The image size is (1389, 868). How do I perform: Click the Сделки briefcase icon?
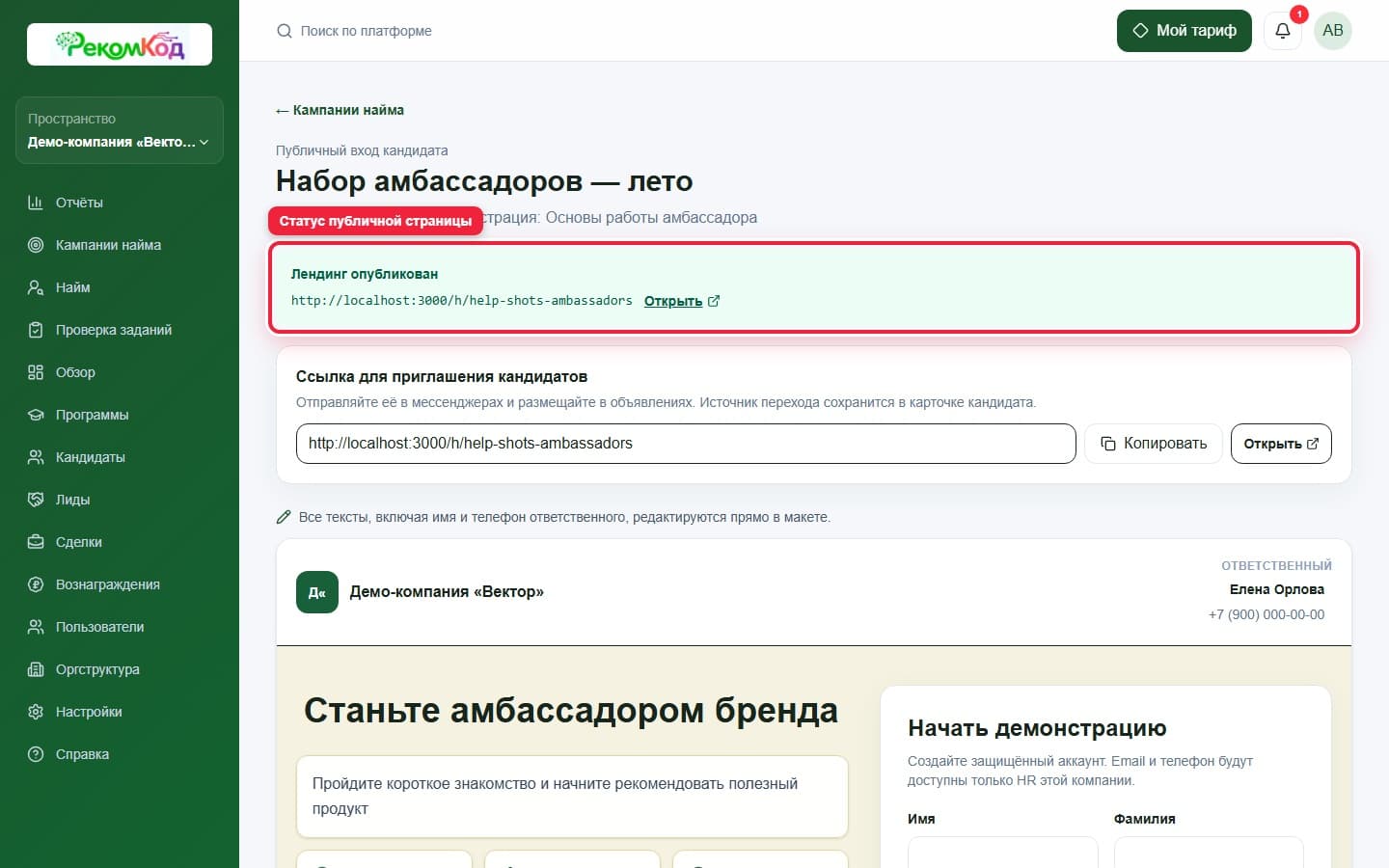coord(36,542)
